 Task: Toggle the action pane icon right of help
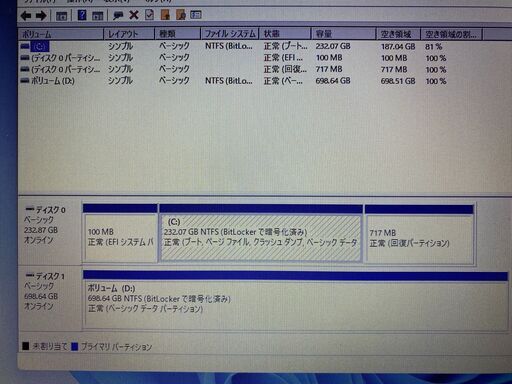[97, 16]
